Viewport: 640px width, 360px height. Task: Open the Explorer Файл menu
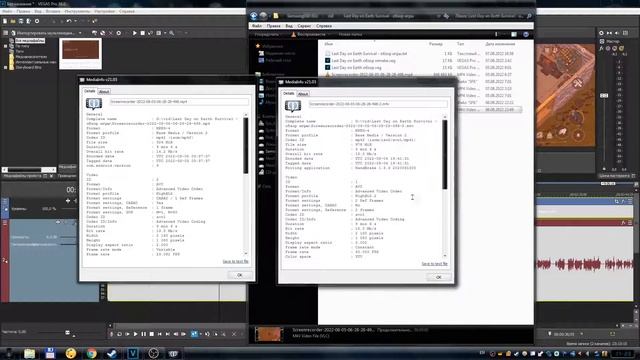coord(257,26)
